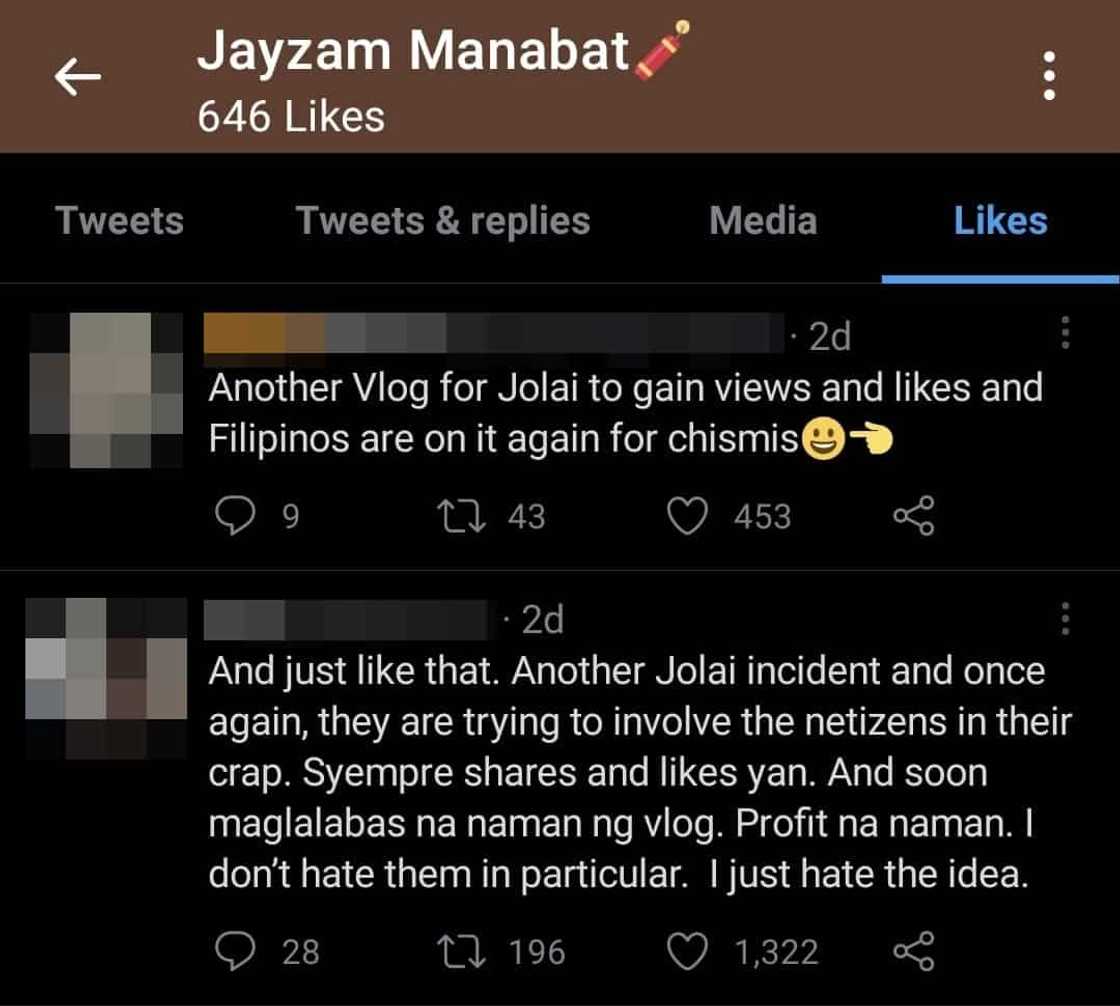Reply to the tweet with 9 comments
Image resolution: width=1120 pixels, height=1006 pixels.
(235, 516)
